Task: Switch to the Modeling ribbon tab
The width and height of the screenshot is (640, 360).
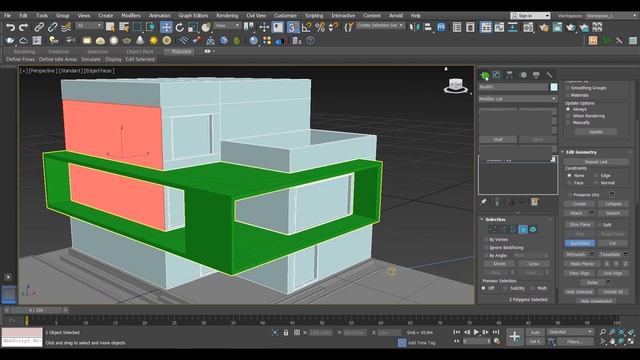Action: 24,52
